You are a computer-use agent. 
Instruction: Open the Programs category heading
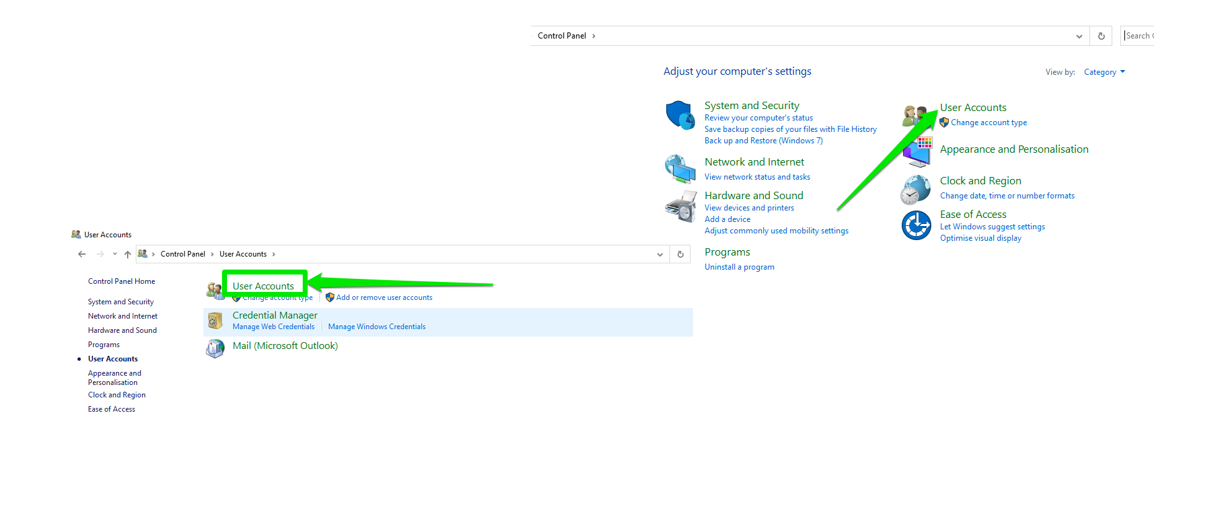(727, 252)
